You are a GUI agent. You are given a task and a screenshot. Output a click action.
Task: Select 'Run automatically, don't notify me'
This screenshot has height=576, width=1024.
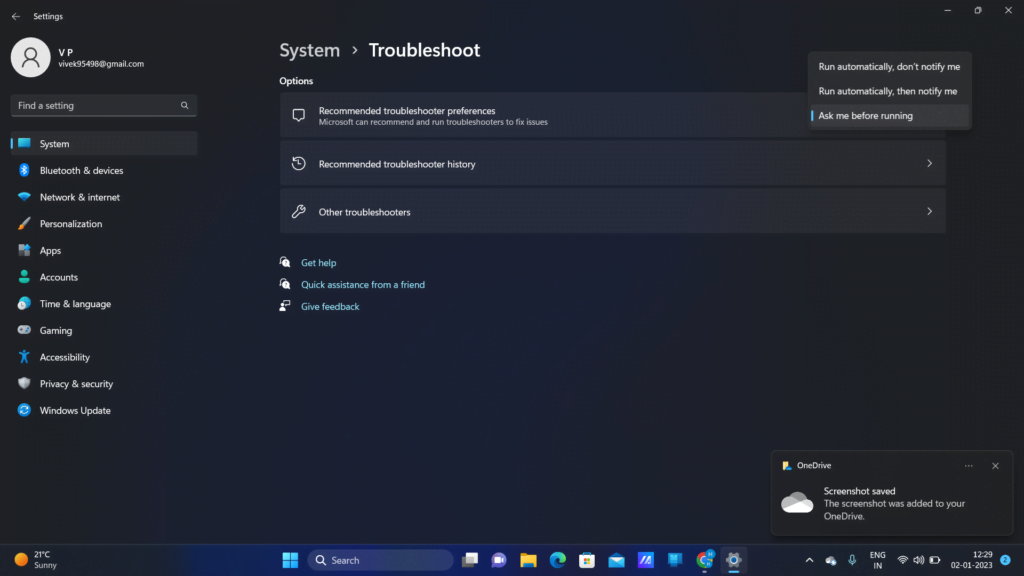point(889,67)
